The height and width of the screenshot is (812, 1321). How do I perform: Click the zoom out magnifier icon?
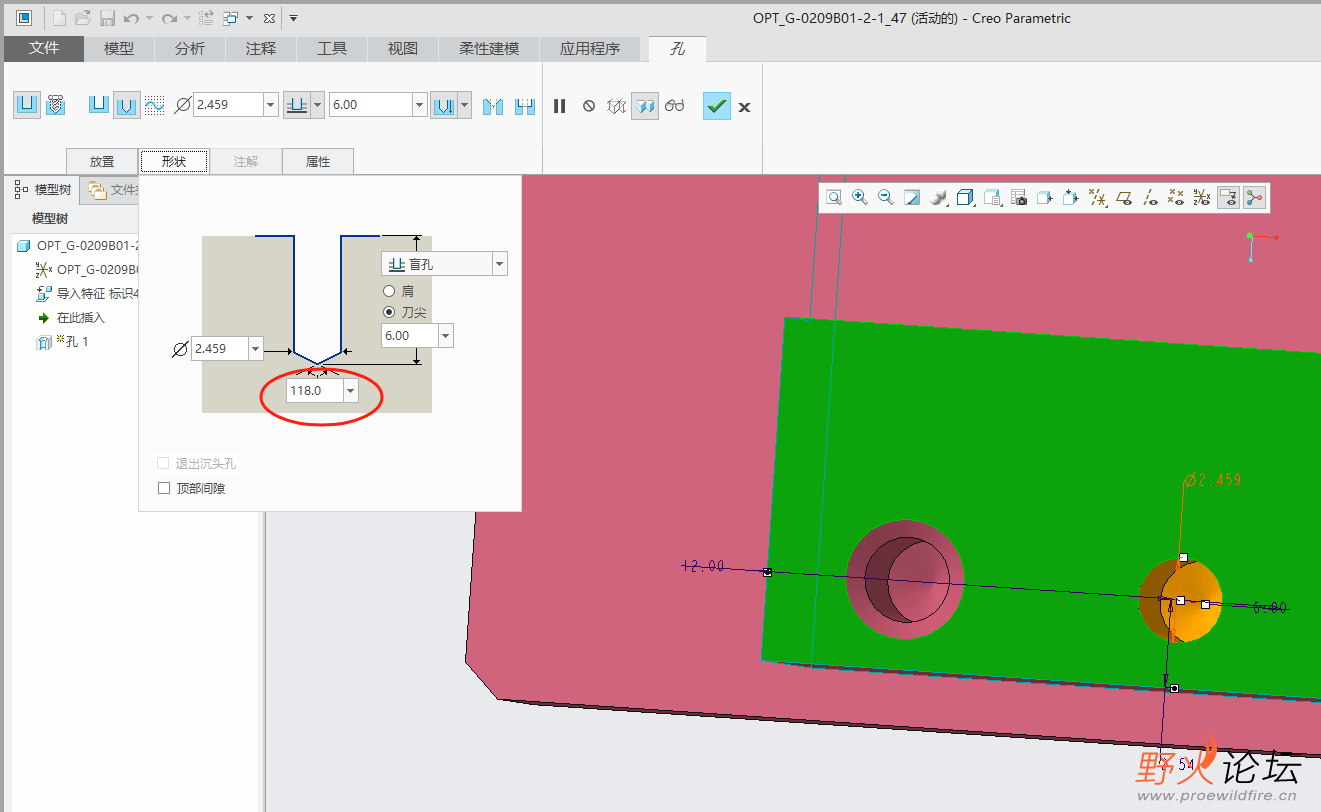886,198
